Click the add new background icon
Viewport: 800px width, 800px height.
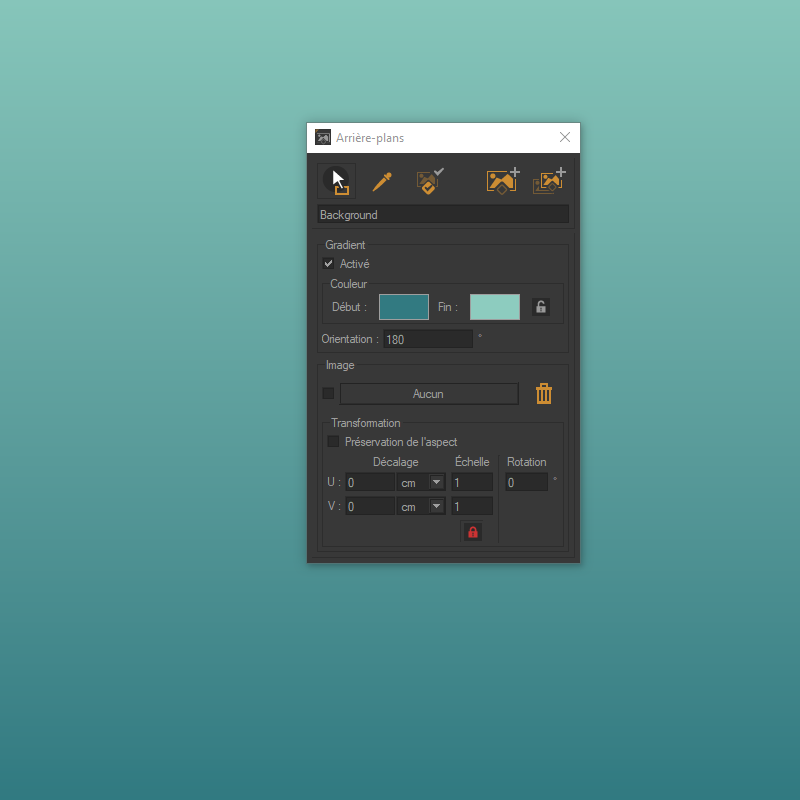[502, 181]
